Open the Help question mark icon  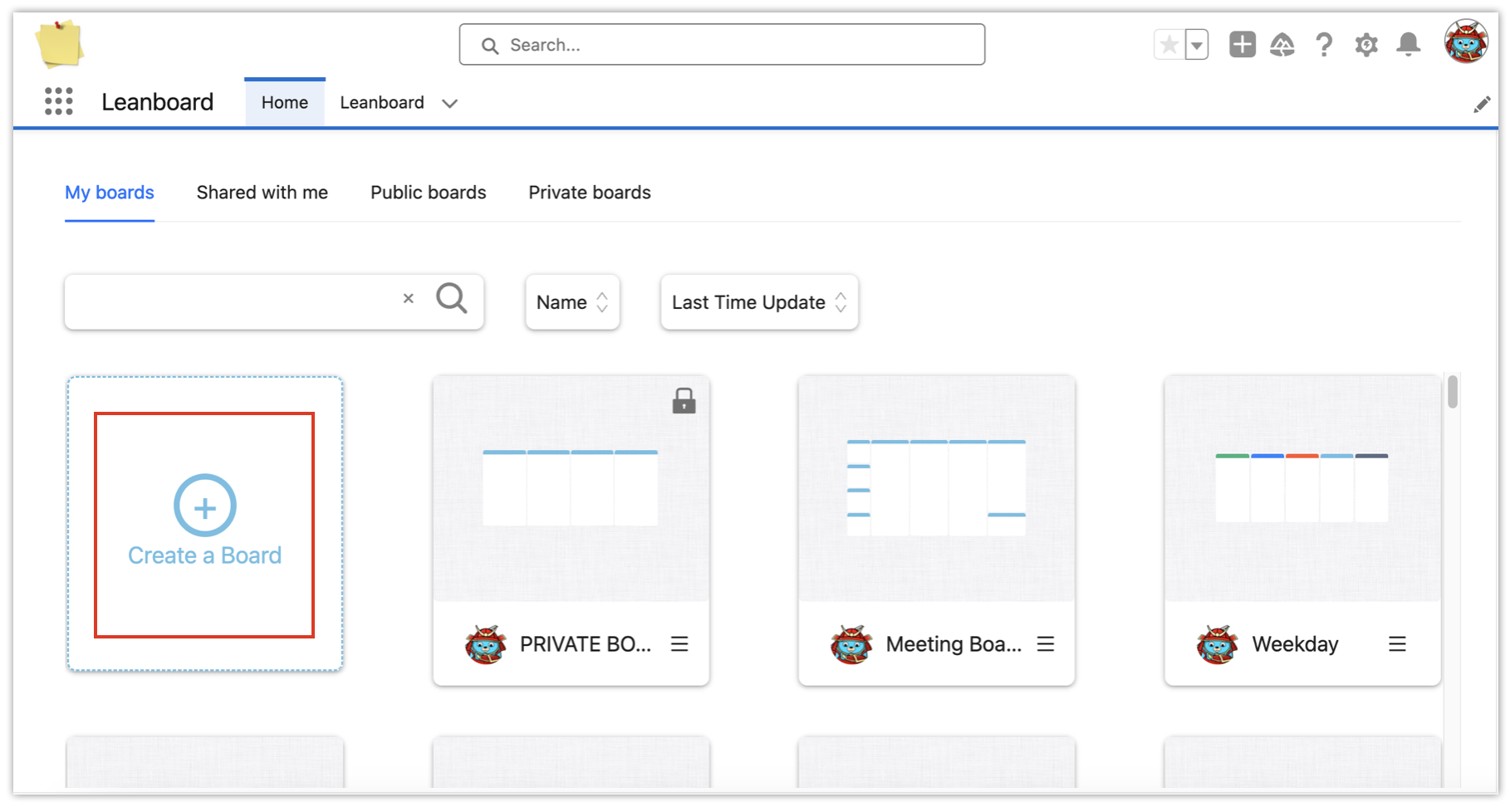pos(1324,45)
